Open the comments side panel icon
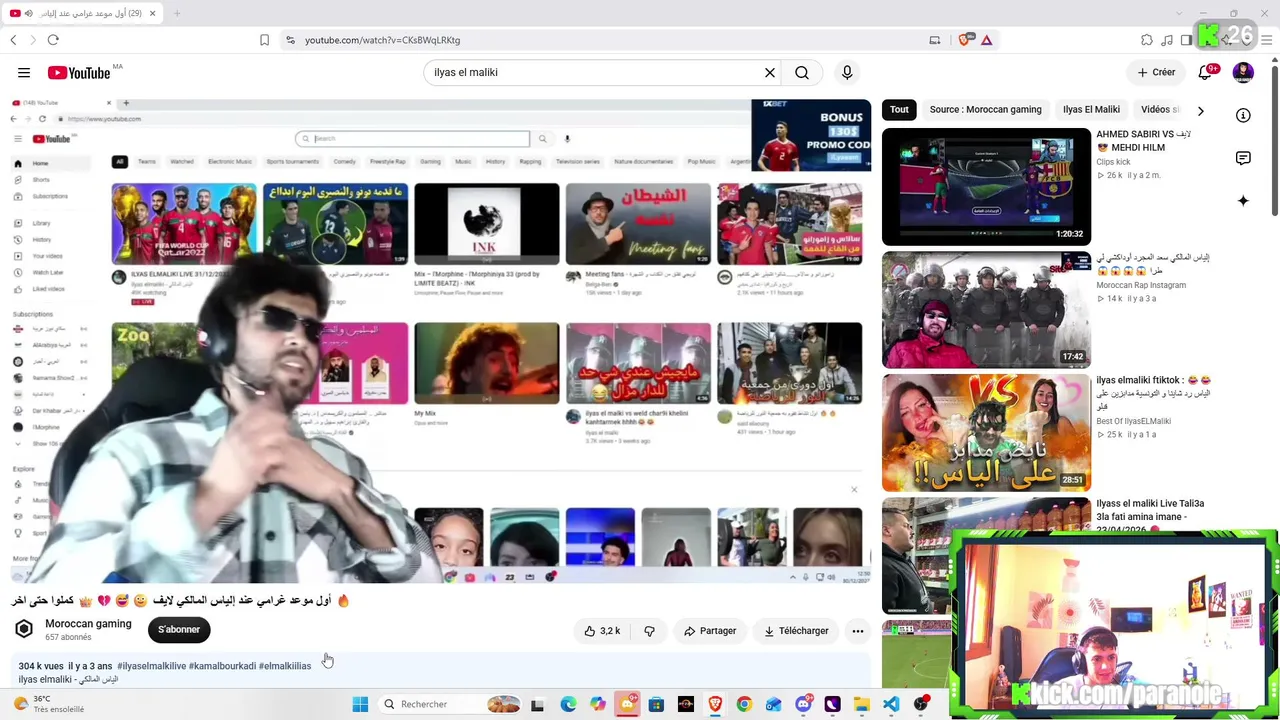1280x720 pixels. pos(1243,158)
